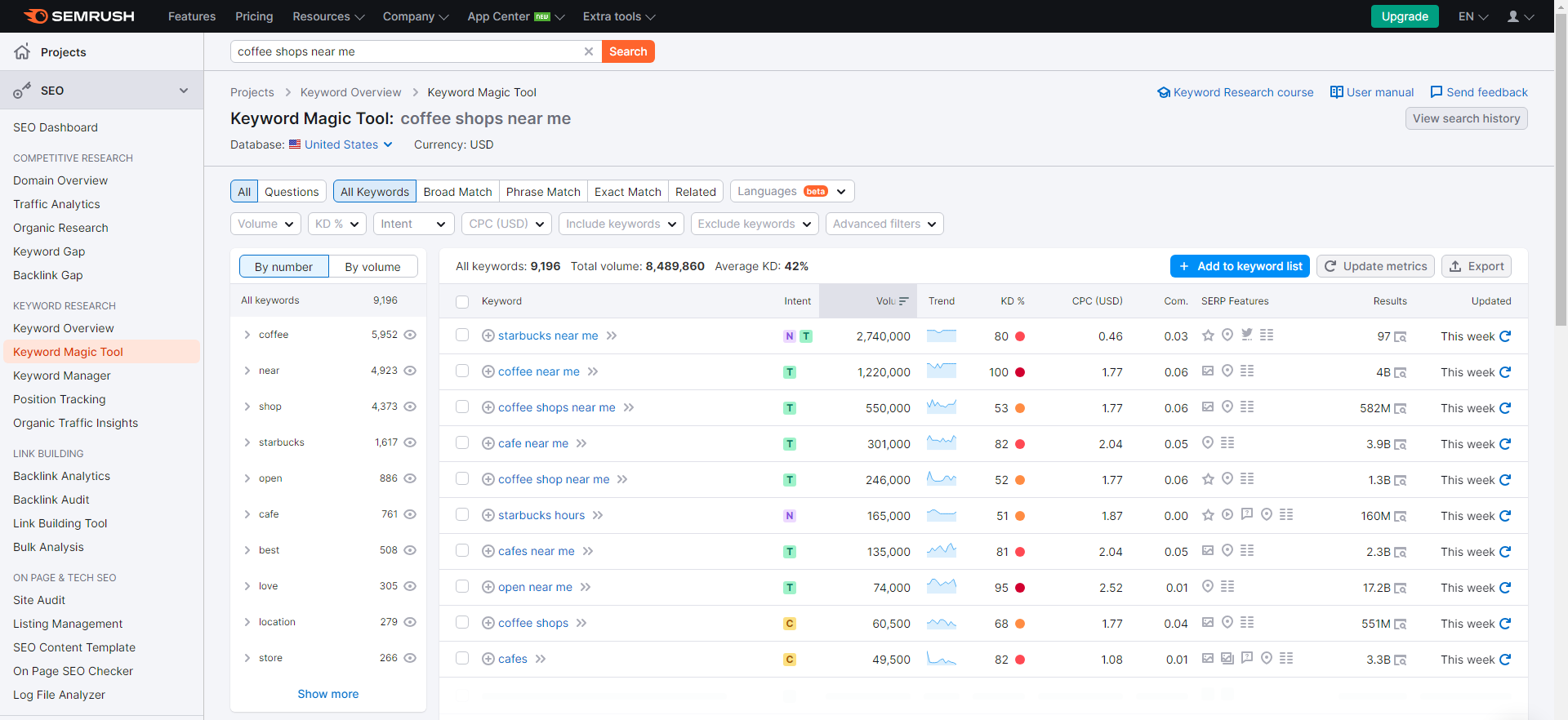Select the checkbox for starbucks hours row

click(462, 514)
